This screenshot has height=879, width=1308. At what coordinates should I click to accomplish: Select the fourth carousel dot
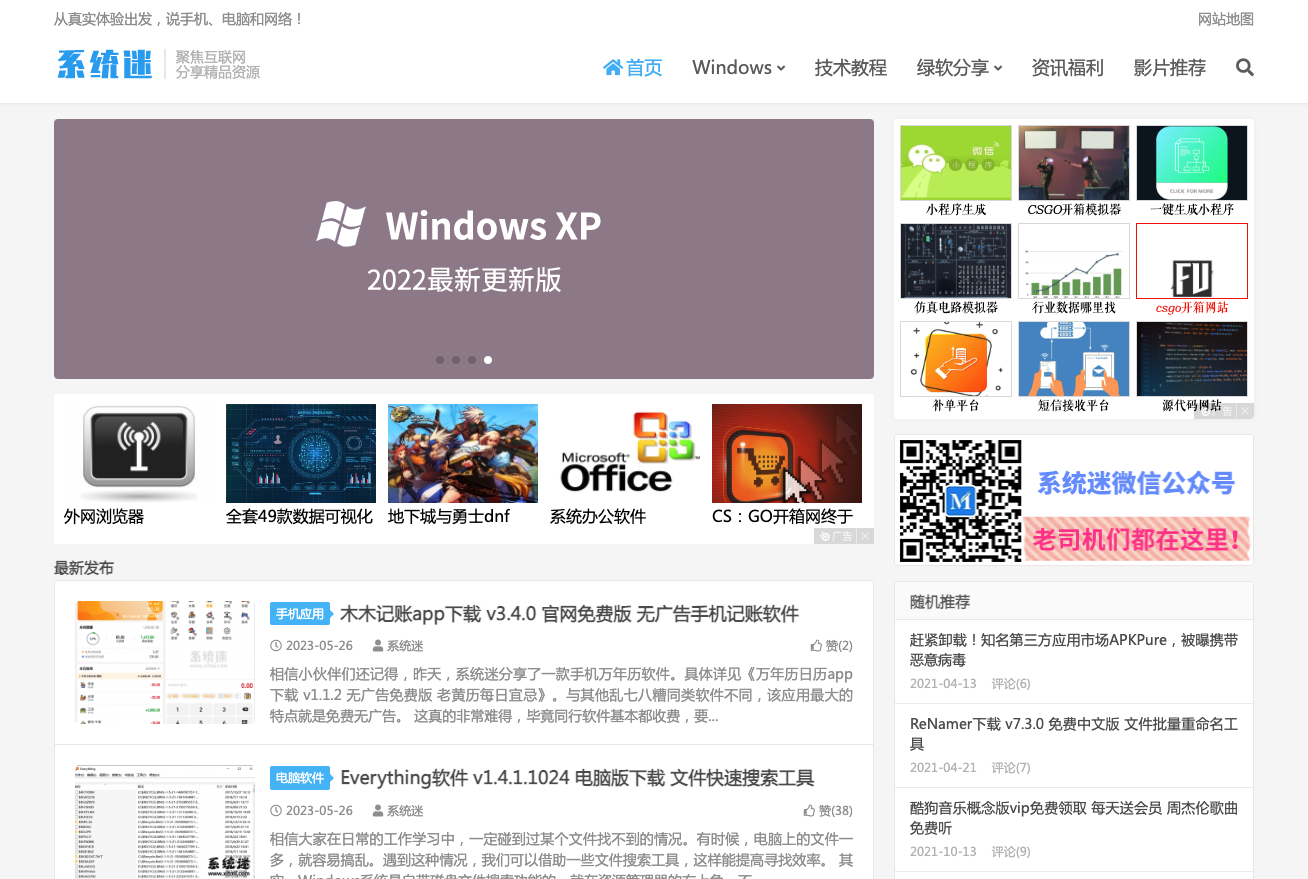click(x=488, y=360)
